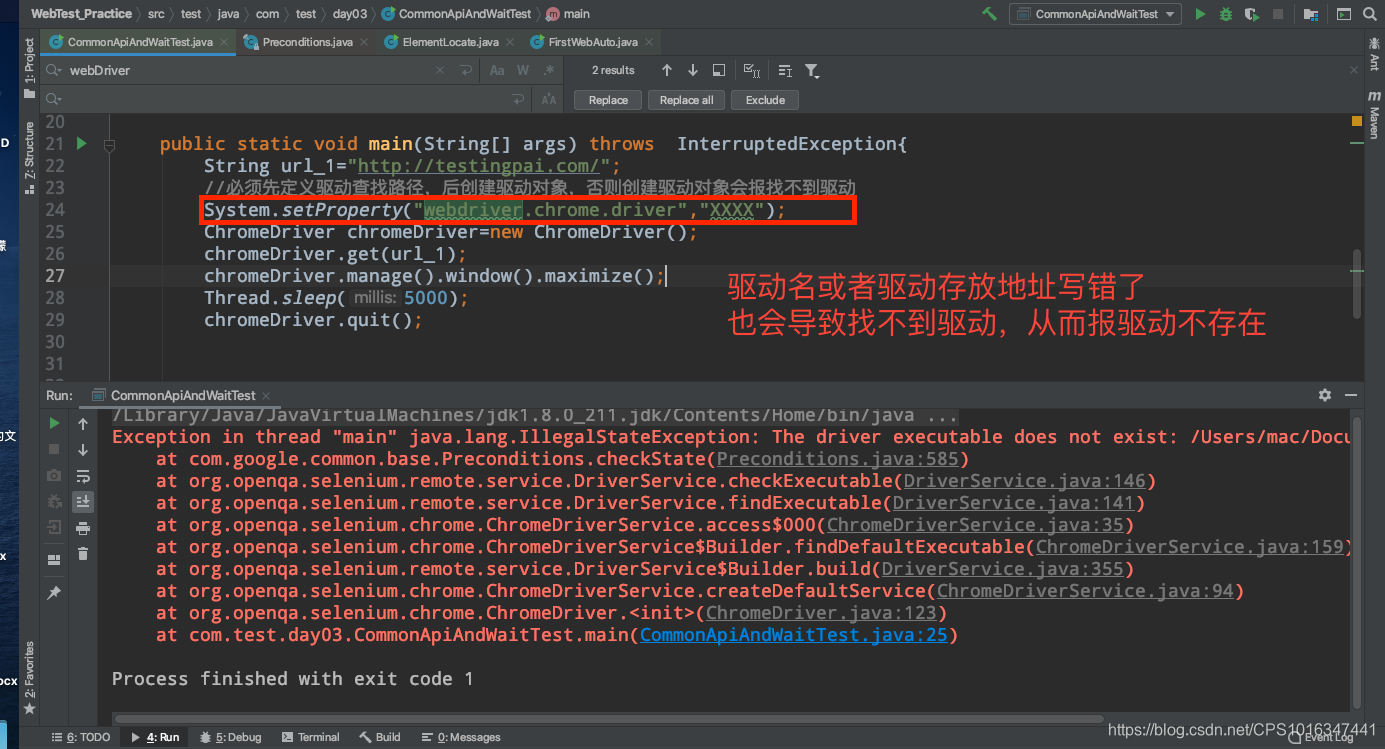1385x749 pixels.
Task: Collapse the main method code fold
Action: point(108,143)
